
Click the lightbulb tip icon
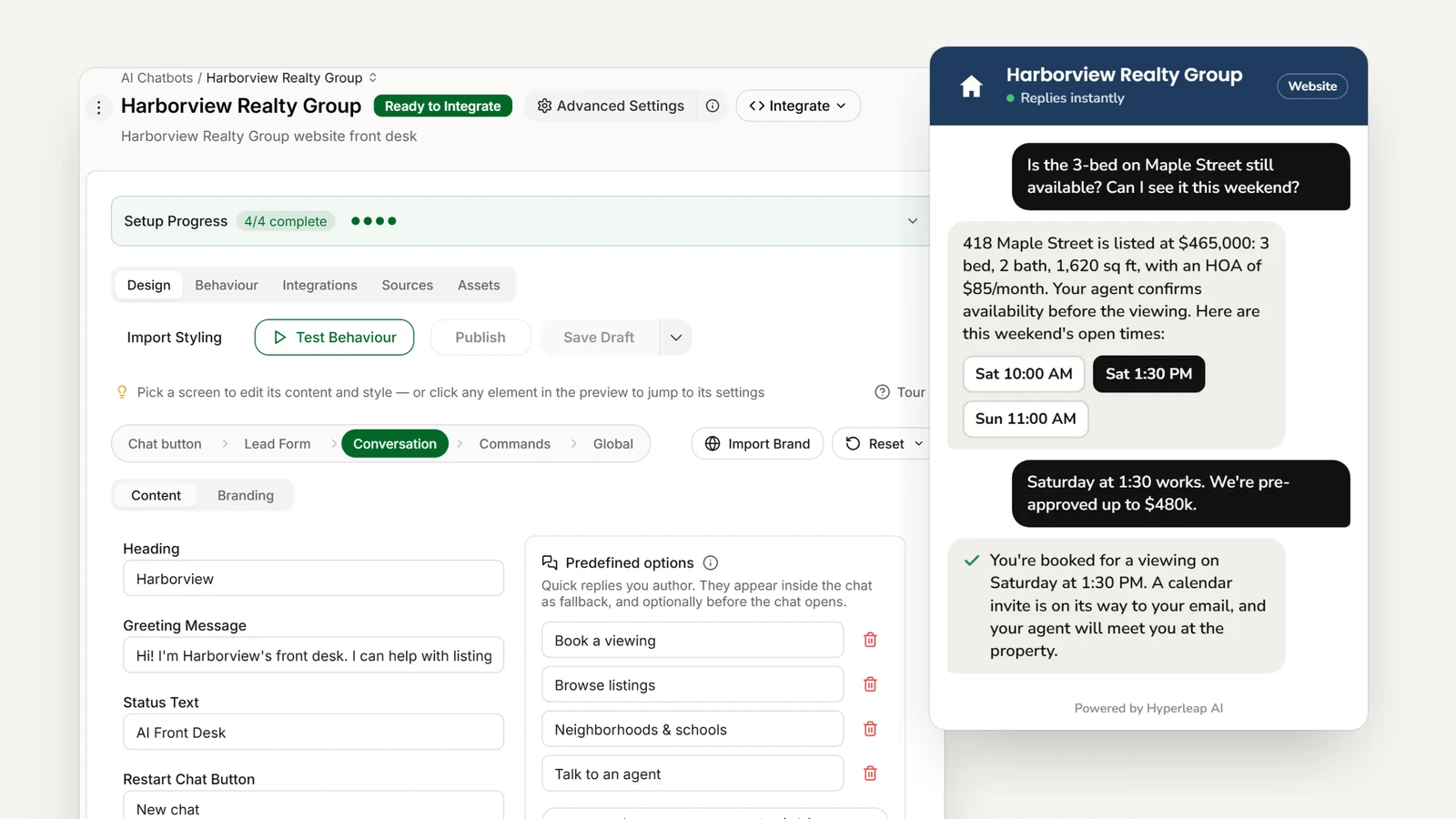coord(122,392)
